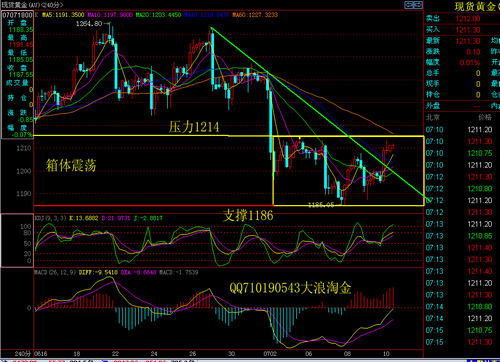Click the MA5 indicator label
Viewport: 500px width, 362px height.
(x=63, y=15)
